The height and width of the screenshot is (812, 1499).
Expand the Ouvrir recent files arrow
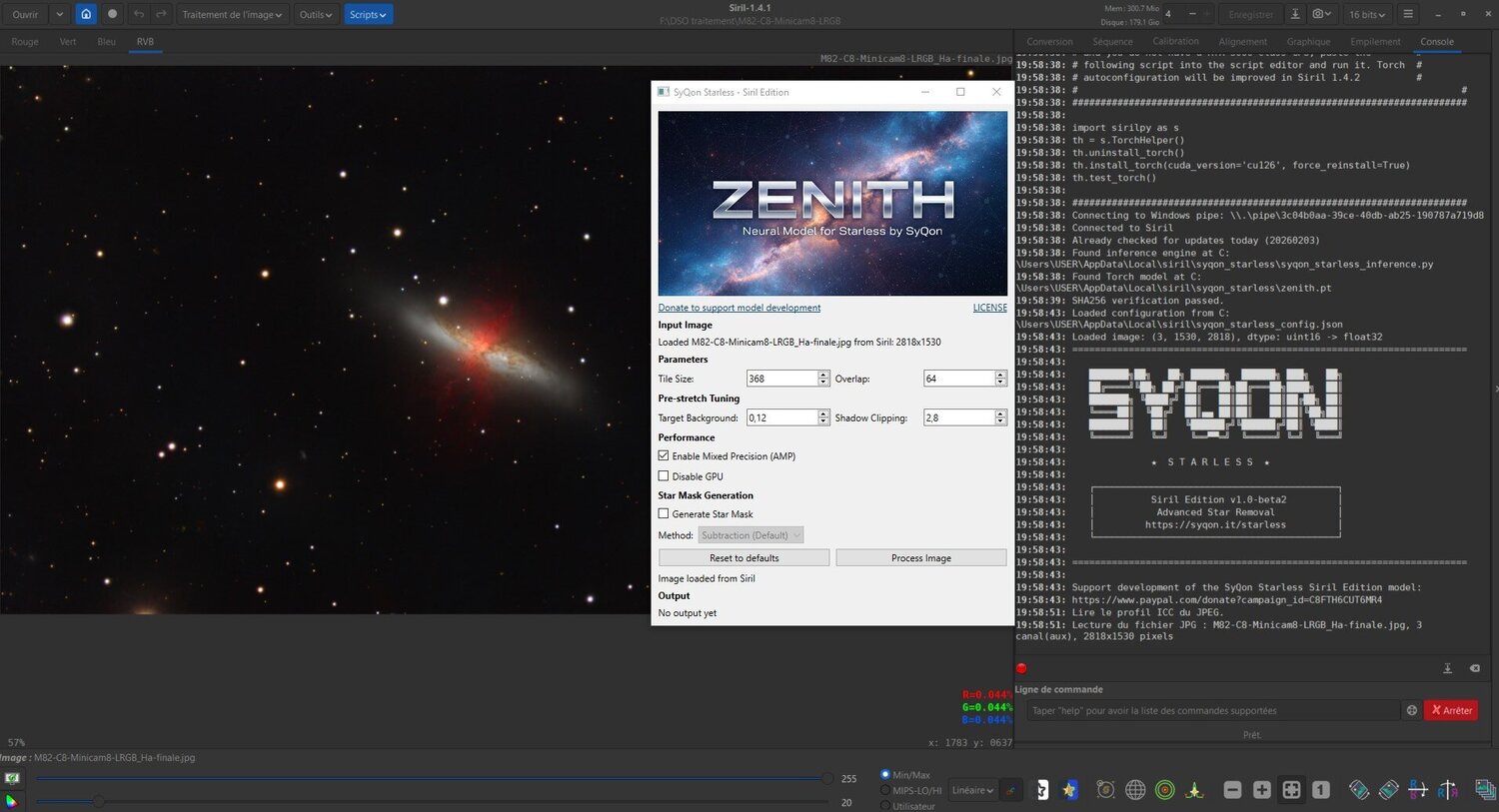[59, 14]
